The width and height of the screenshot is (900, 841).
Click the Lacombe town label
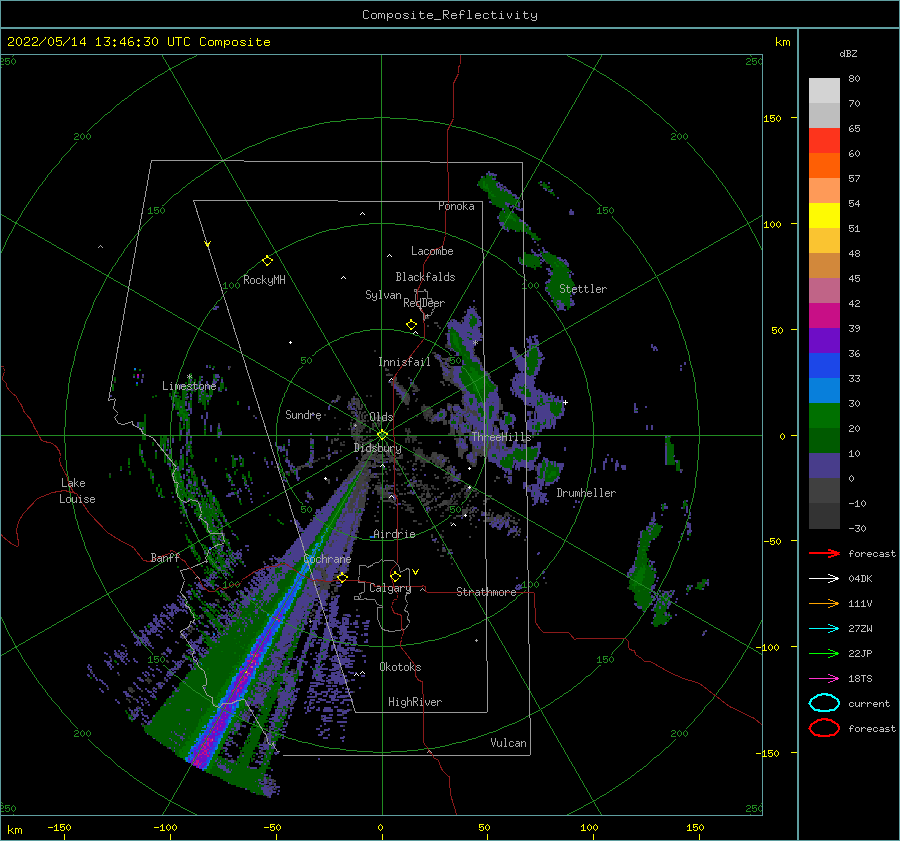pyautogui.click(x=432, y=251)
